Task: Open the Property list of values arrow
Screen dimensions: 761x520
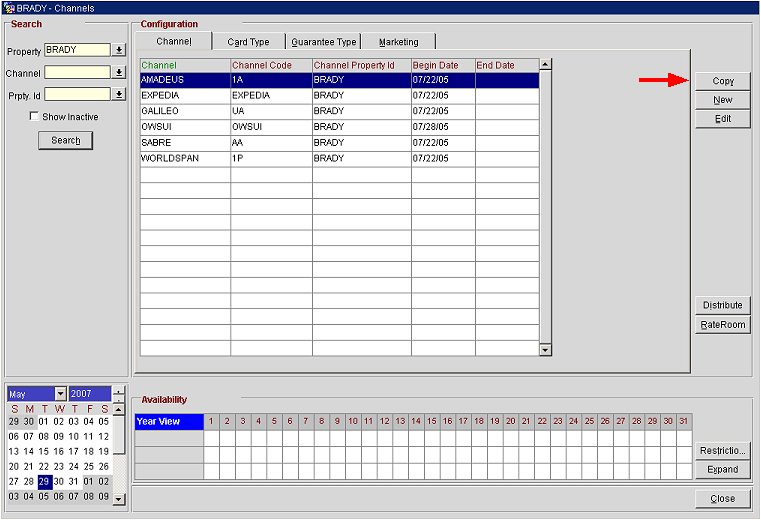Action: coord(119,49)
